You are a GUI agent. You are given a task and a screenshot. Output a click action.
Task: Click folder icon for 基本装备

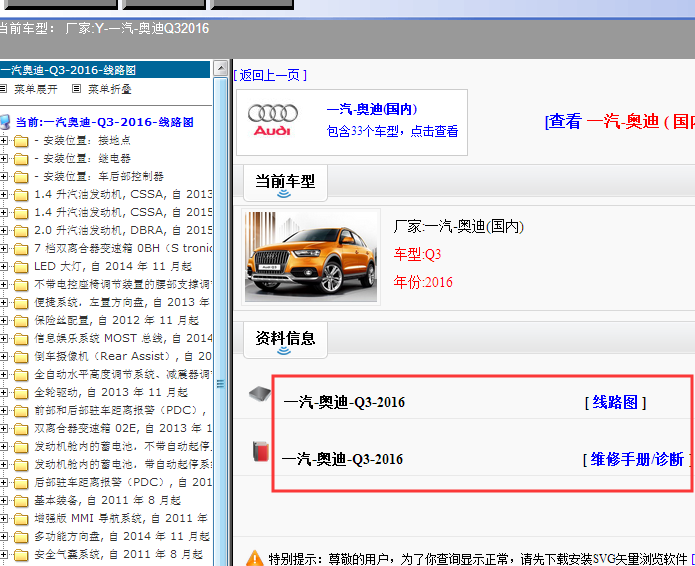(x=21, y=501)
